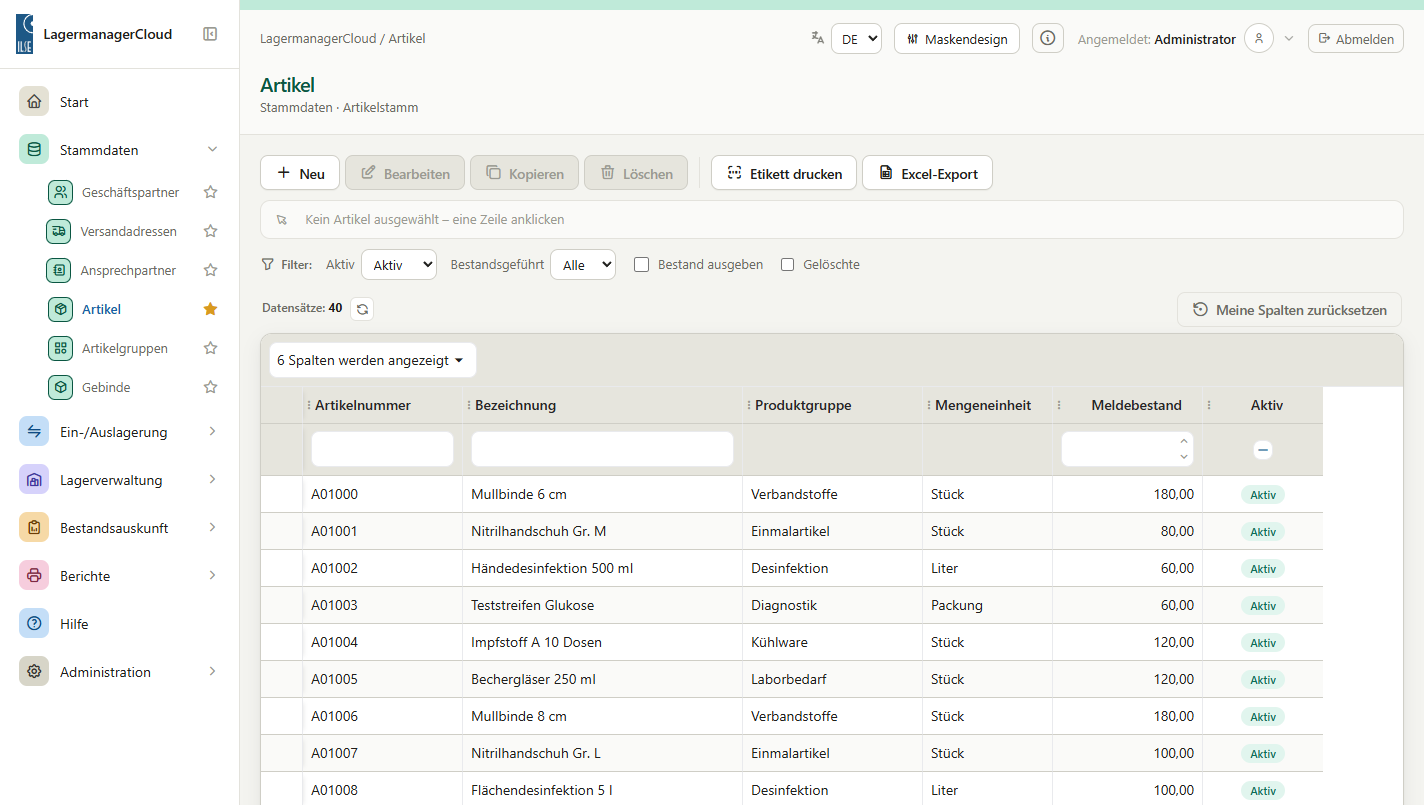Open the Aktiv filter dropdown

[x=399, y=265]
